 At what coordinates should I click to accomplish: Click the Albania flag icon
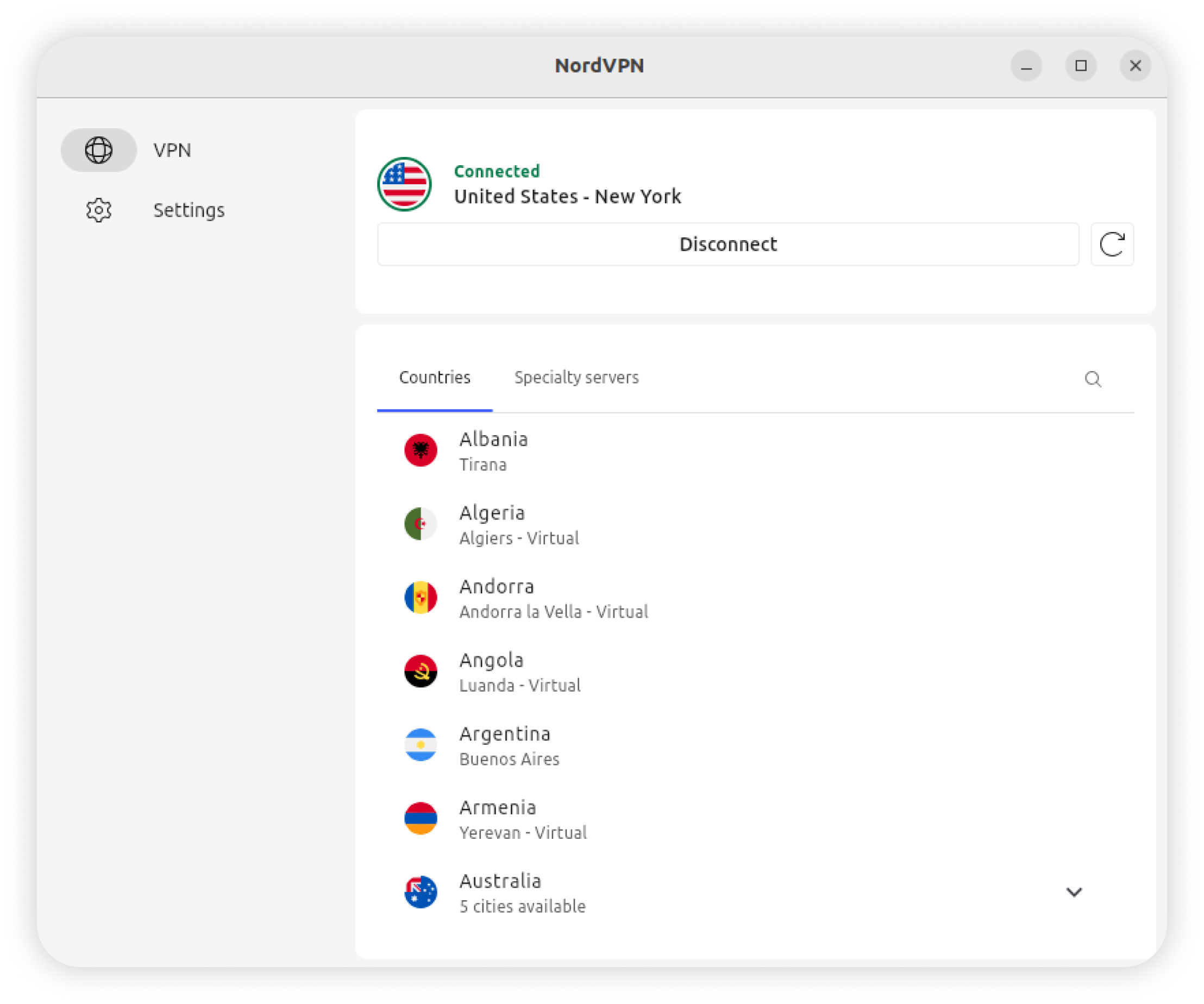point(420,450)
